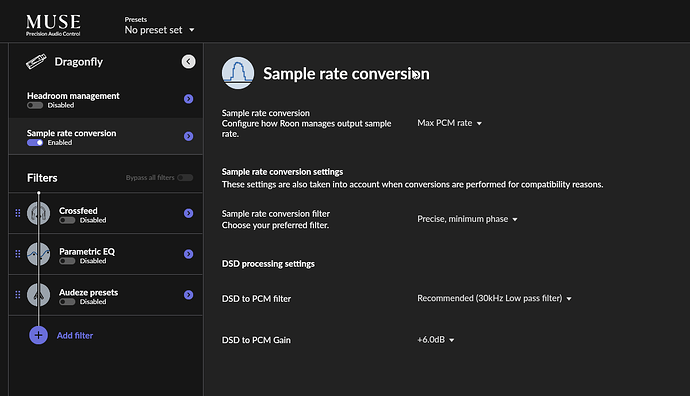Image resolution: width=690 pixels, height=396 pixels.
Task: Click the Audeze presets icon
Action: point(38,295)
